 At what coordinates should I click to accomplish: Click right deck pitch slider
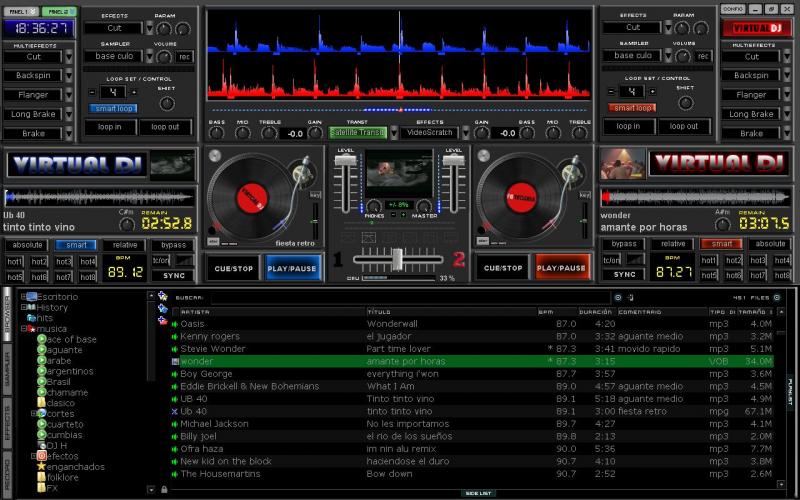tap(584, 220)
